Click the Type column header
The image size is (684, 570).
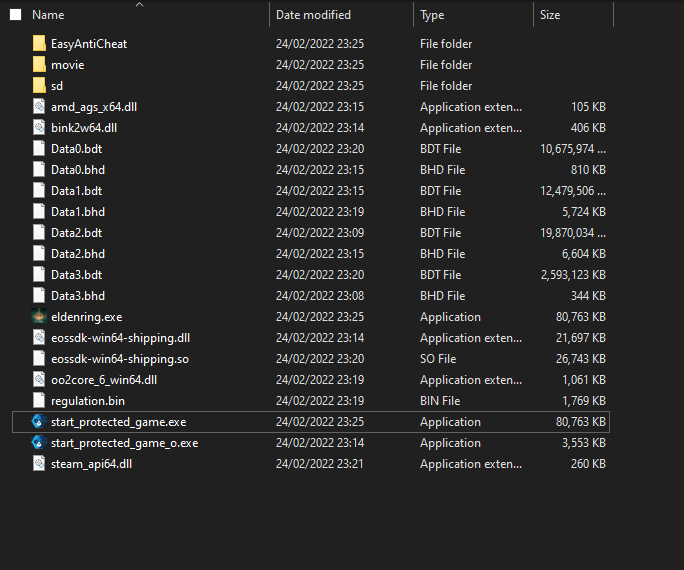432,15
